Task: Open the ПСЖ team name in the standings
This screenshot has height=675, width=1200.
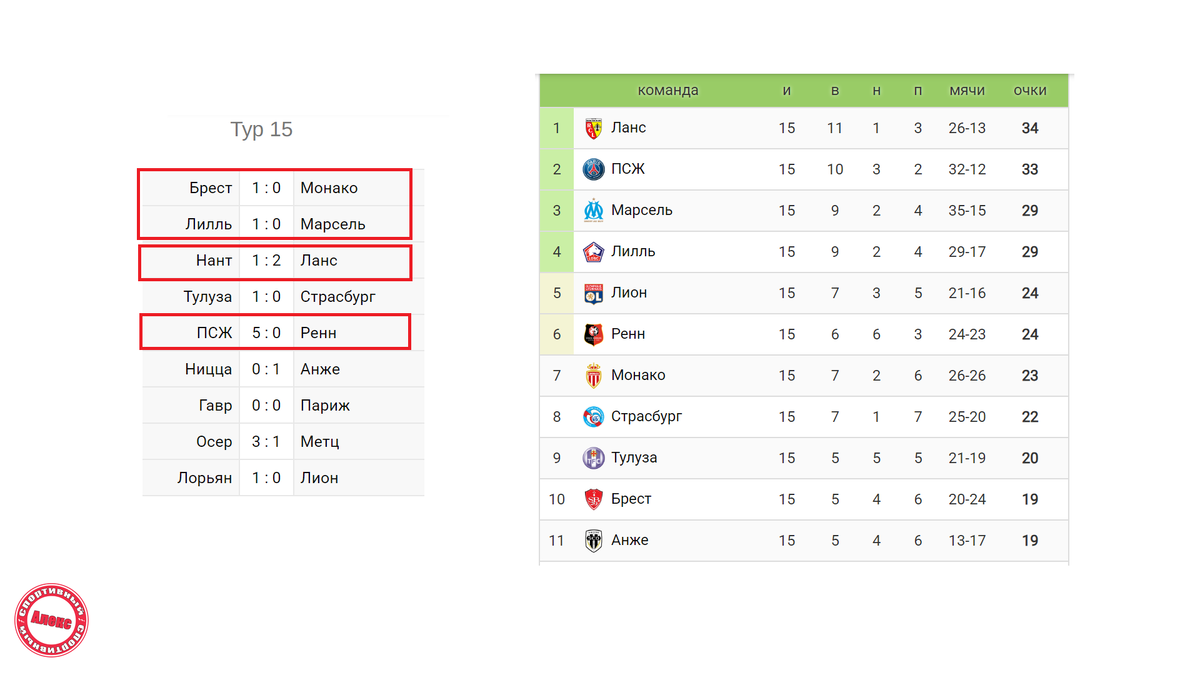Action: (x=628, y=169)
